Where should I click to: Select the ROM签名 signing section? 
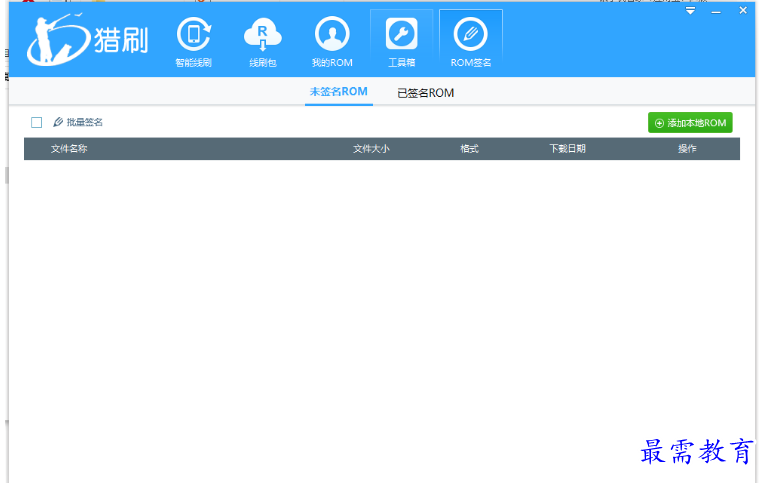(x=470, y=42)
